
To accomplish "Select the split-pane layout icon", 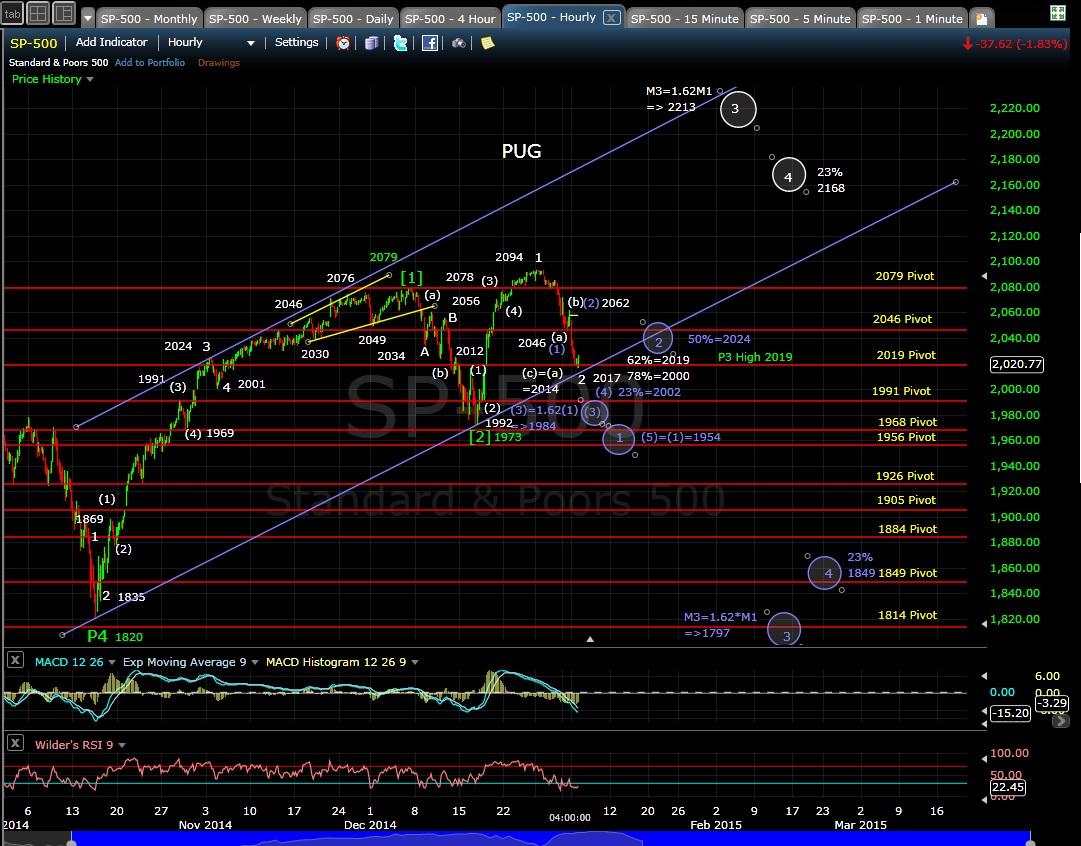I will pyautogui.click(x=64, y=13).
